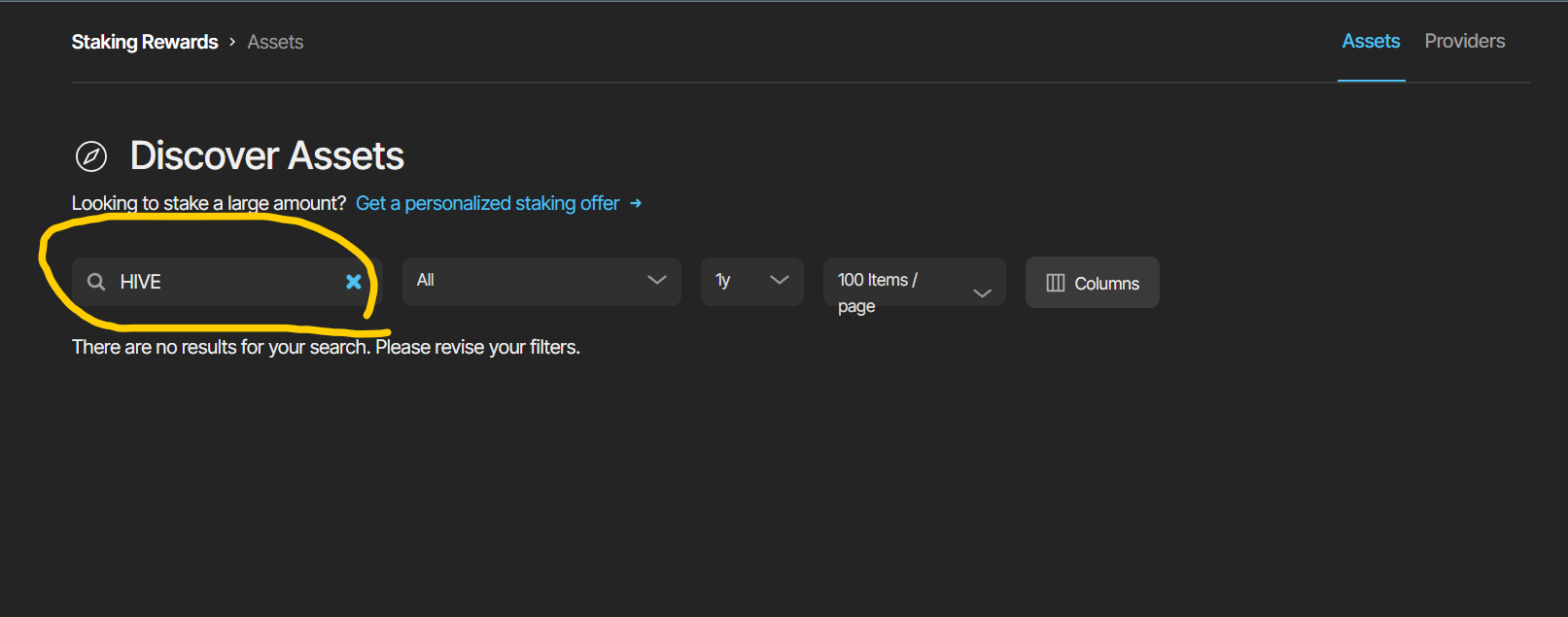
Task: Open the Columns button
Action: [1093, 283]
